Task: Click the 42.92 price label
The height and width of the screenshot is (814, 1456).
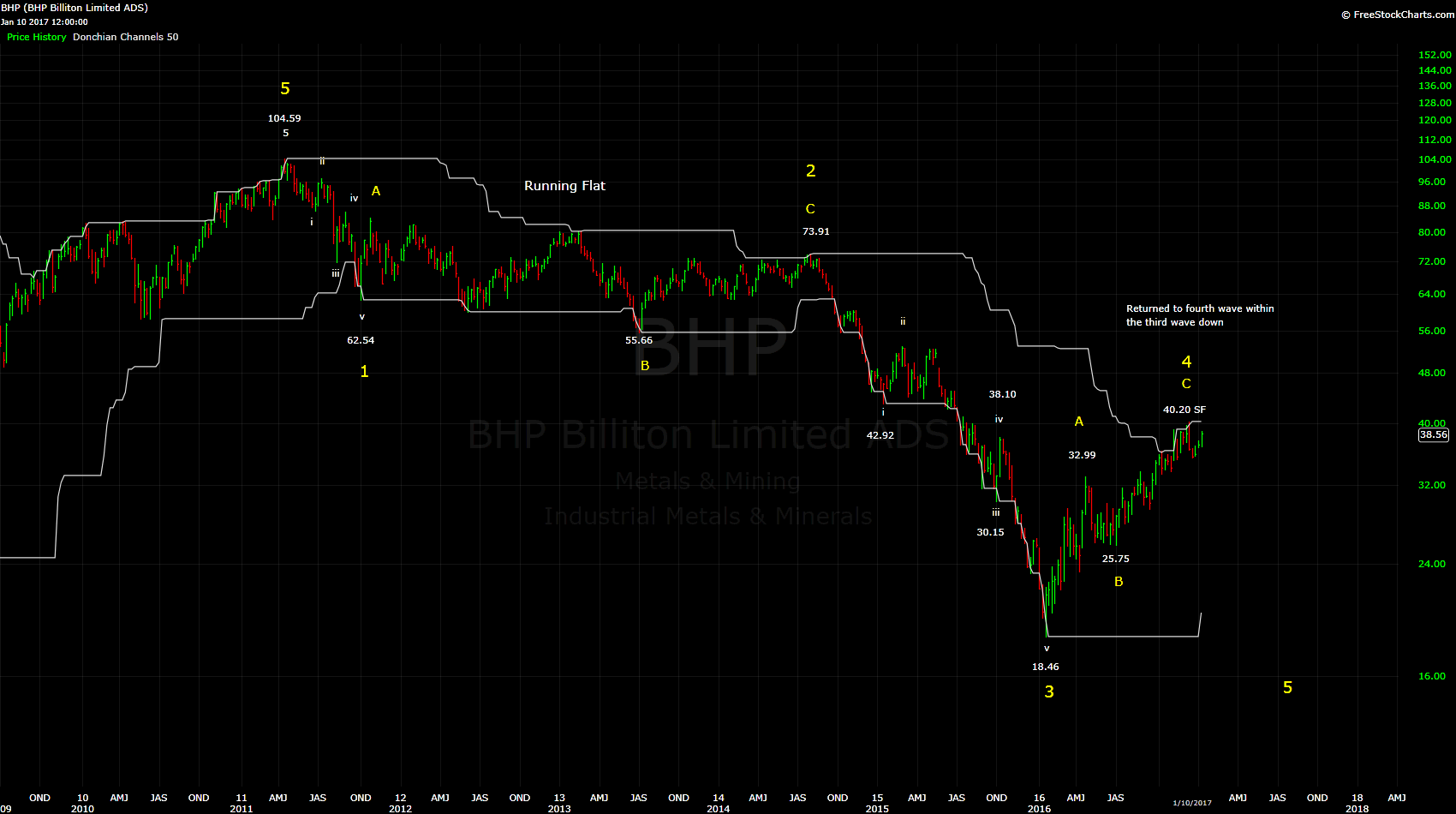Action: point(880,435)
